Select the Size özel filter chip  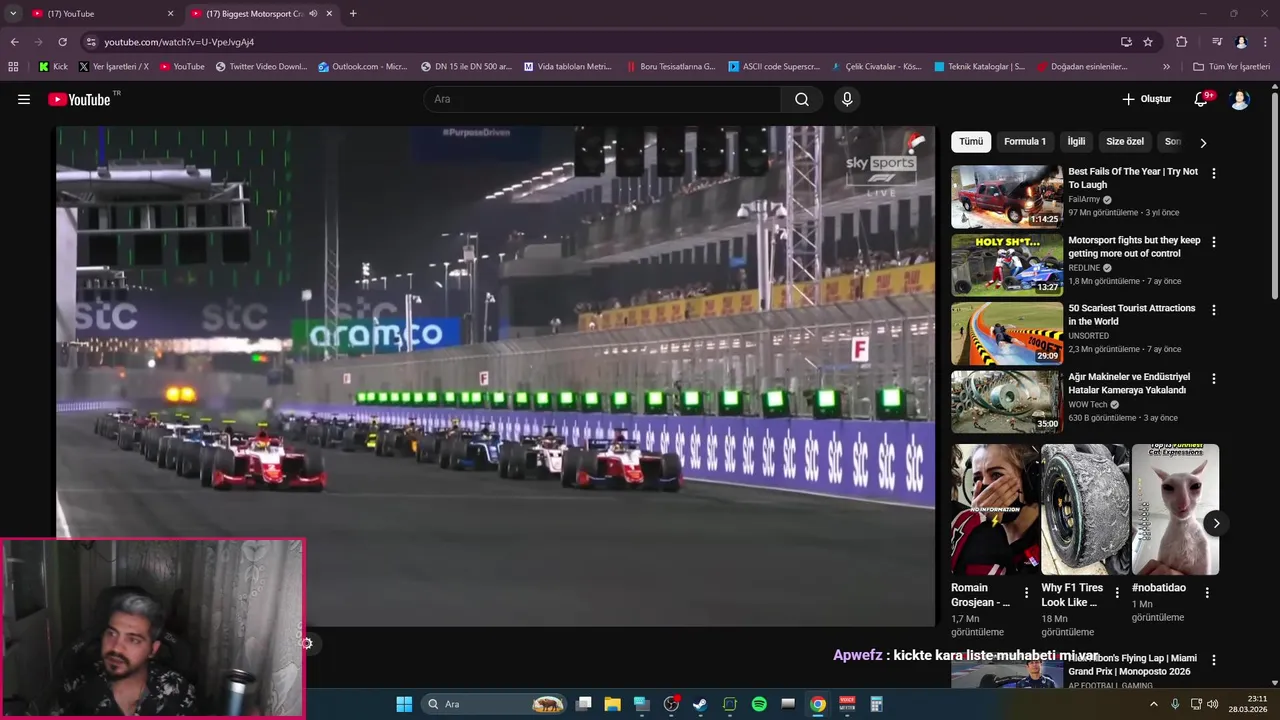click(1125, 142)
